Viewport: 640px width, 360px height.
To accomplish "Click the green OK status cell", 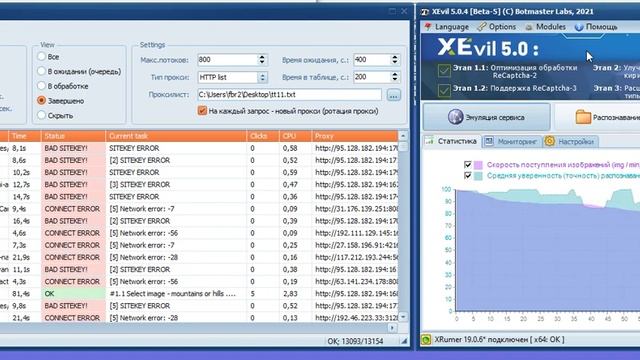I will click(73, 293).
